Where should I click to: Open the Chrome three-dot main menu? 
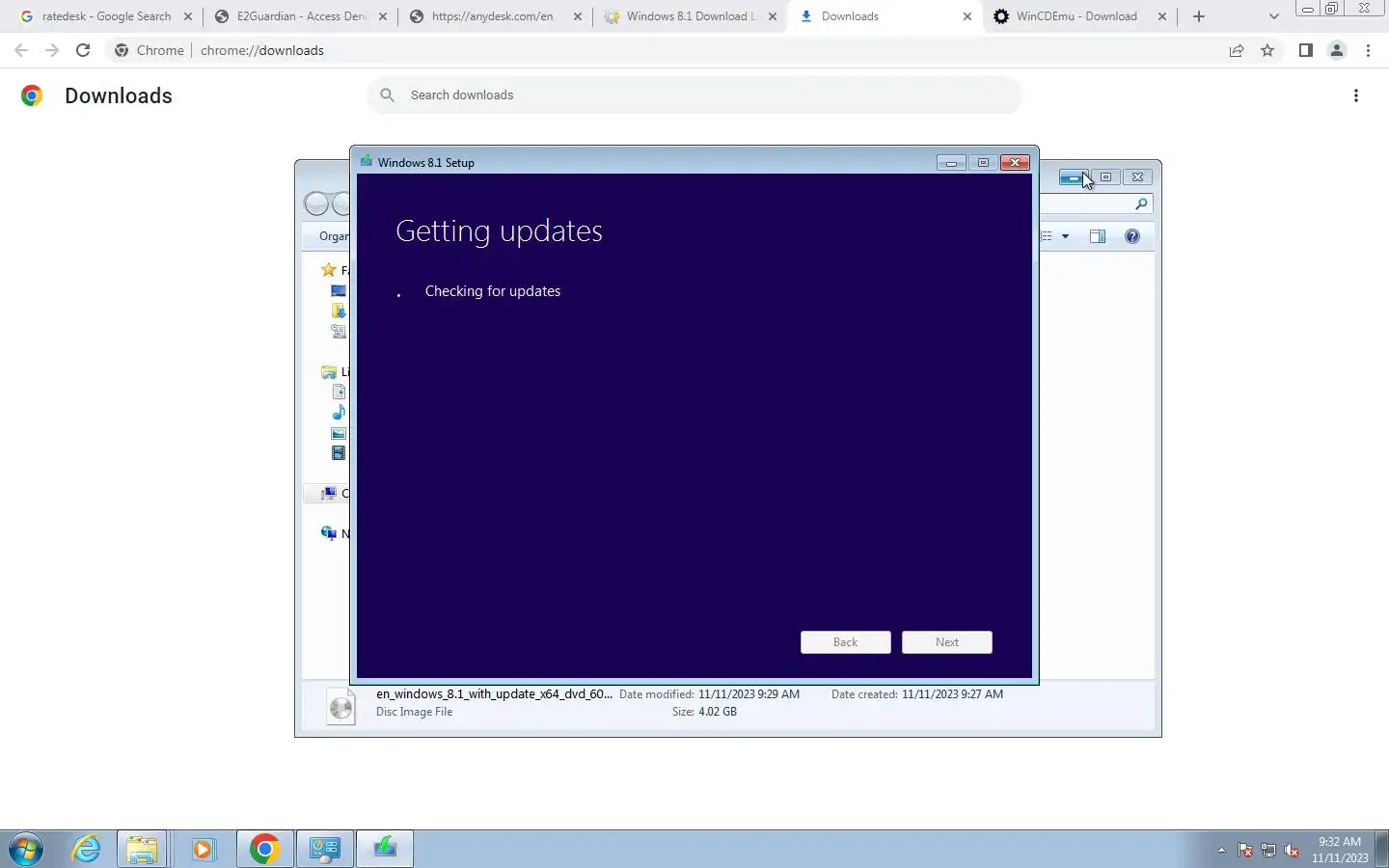click(1368, 50)
